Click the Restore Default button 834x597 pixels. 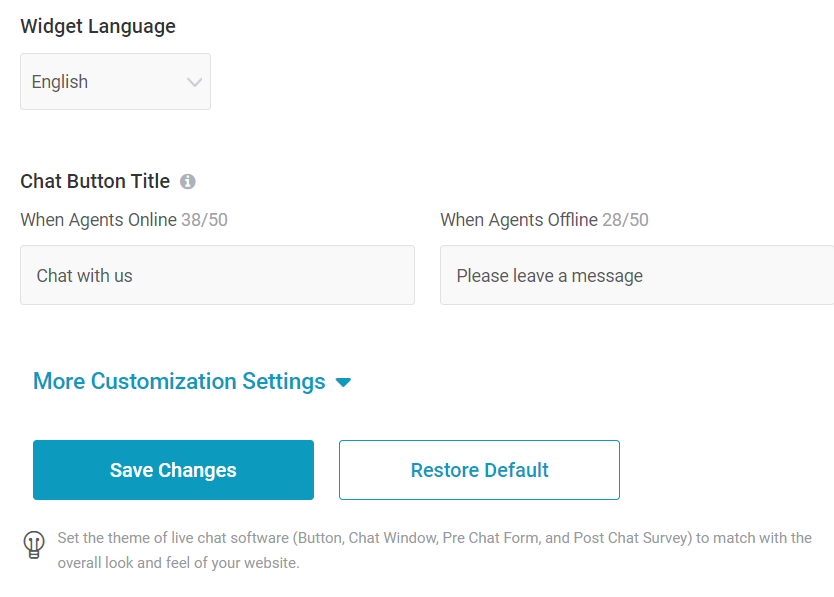click(479, 470)
